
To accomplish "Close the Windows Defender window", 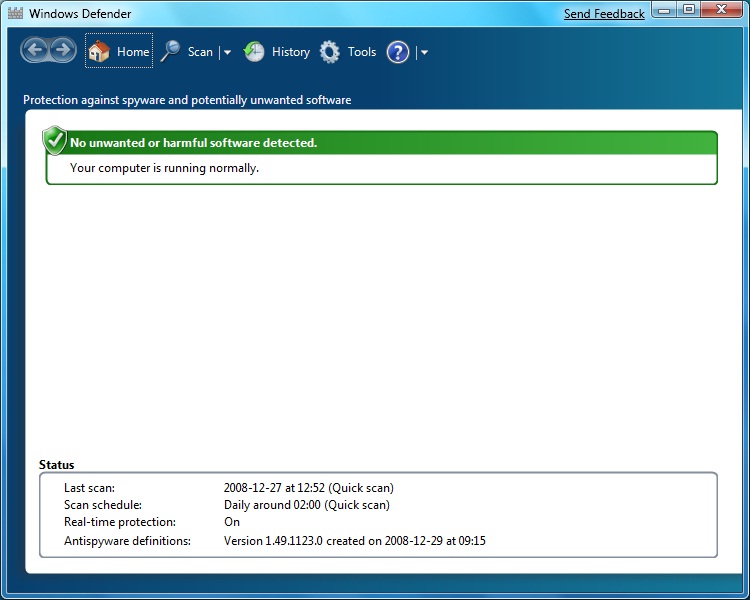I will click(x=722, y=10).
